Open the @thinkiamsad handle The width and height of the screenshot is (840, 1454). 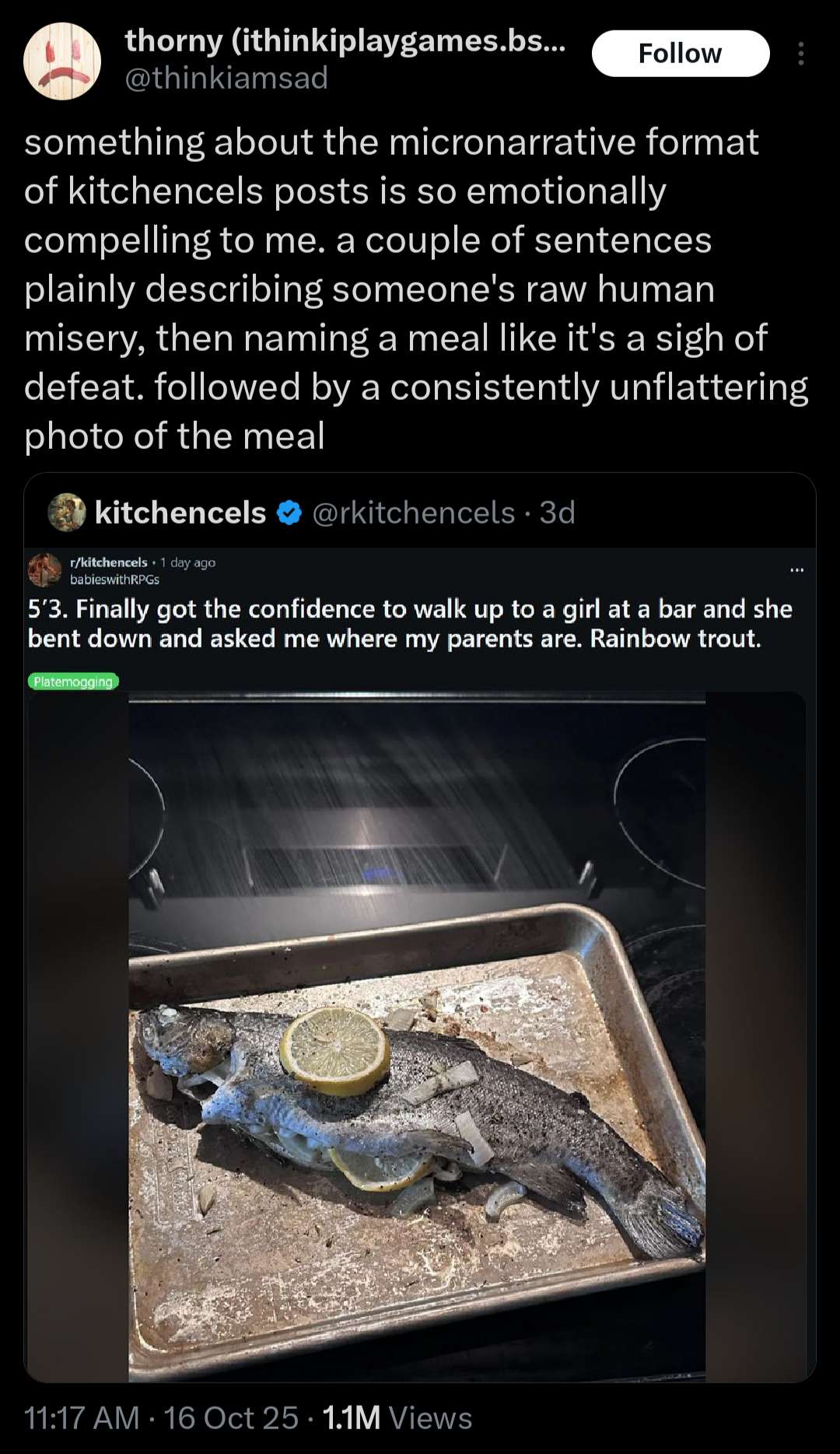tap(226, 78)
